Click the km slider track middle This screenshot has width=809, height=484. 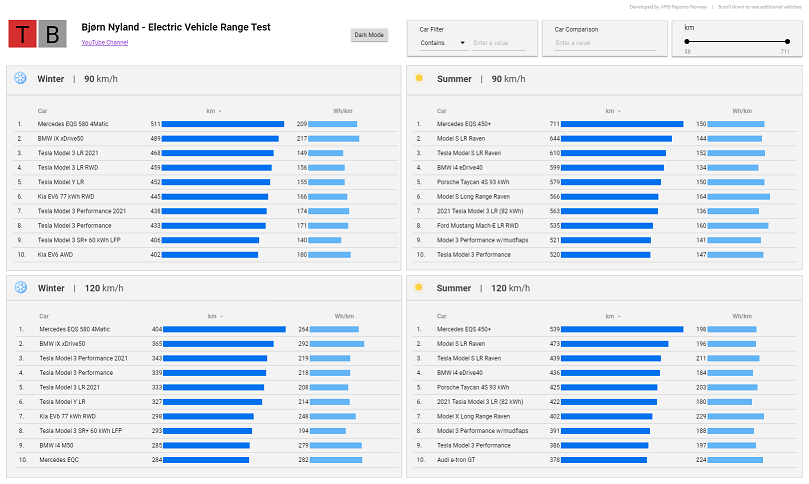737,41
